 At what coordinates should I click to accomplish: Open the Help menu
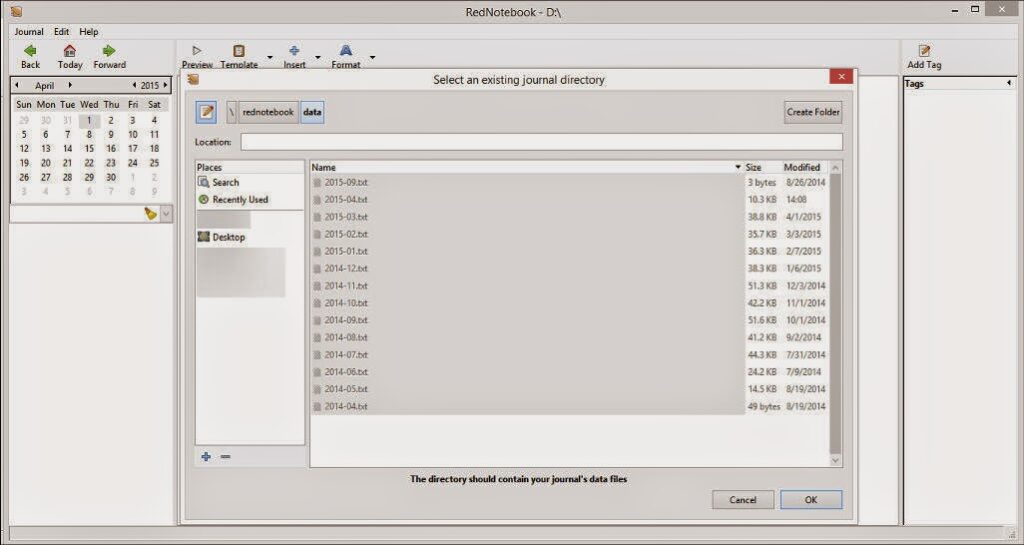(89, 31)
